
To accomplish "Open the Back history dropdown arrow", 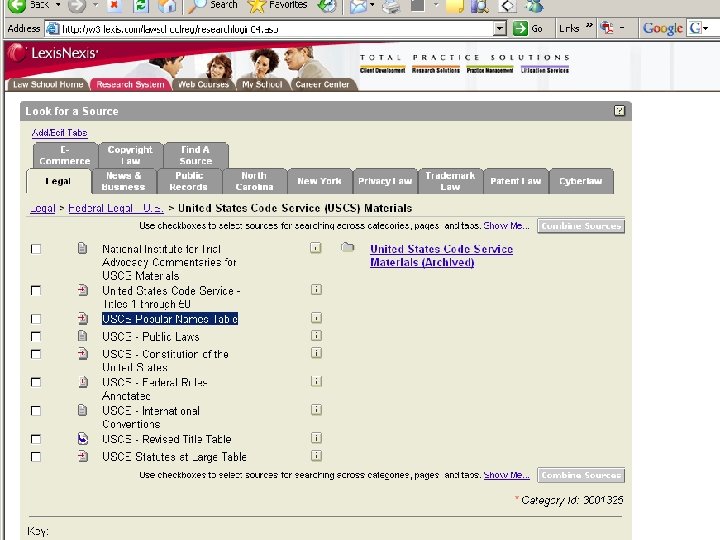I will [58, 5].
